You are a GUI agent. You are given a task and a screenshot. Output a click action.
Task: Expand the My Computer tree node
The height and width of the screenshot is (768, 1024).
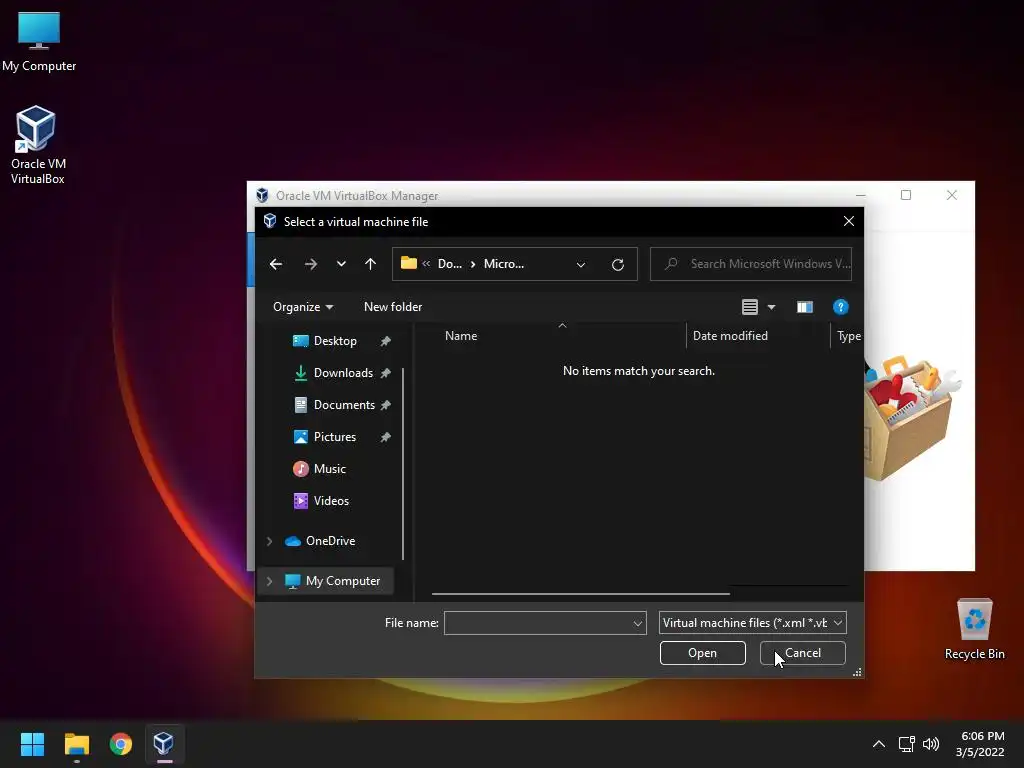[x=269, y=581]
